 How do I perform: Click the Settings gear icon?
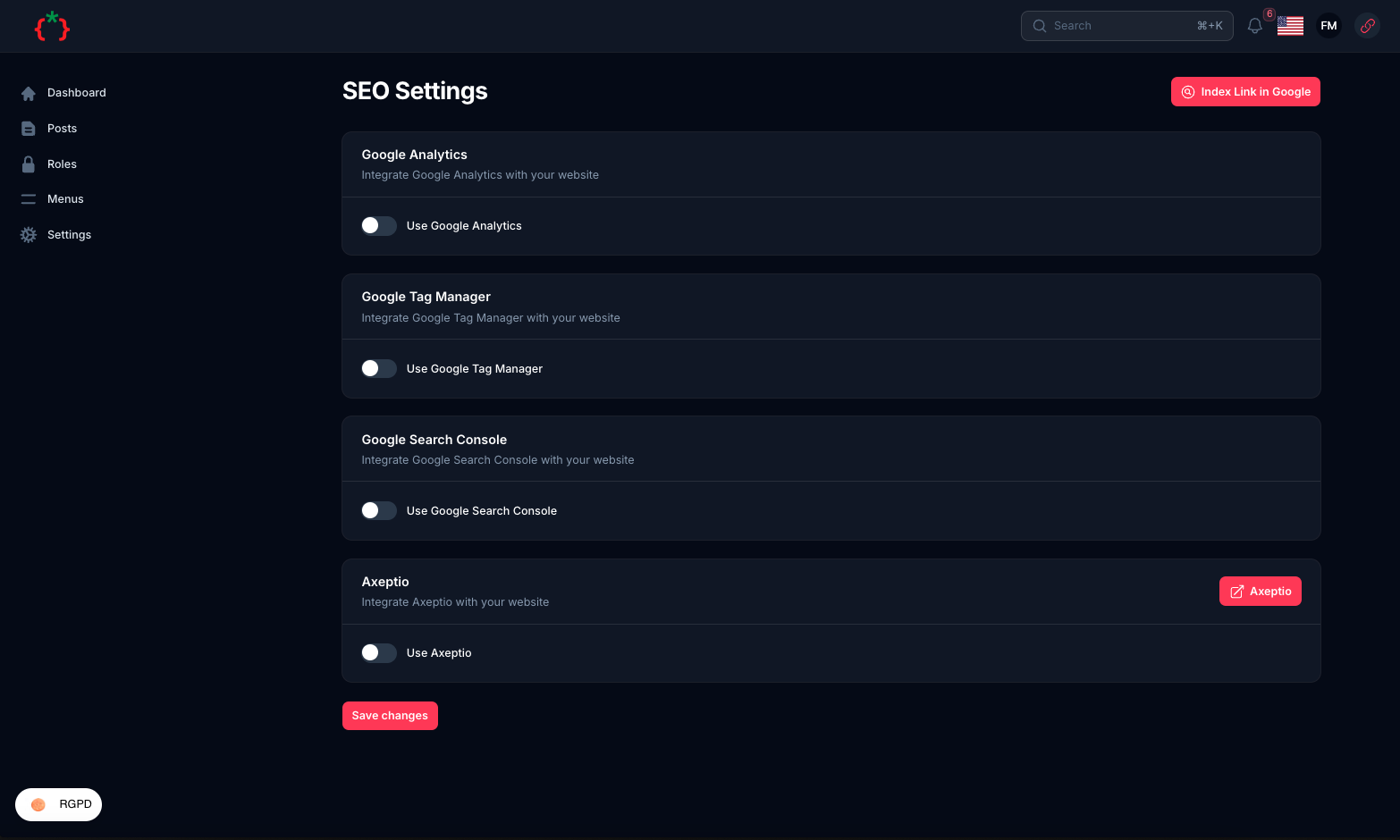pyautogui.click(x=29, y=235)
